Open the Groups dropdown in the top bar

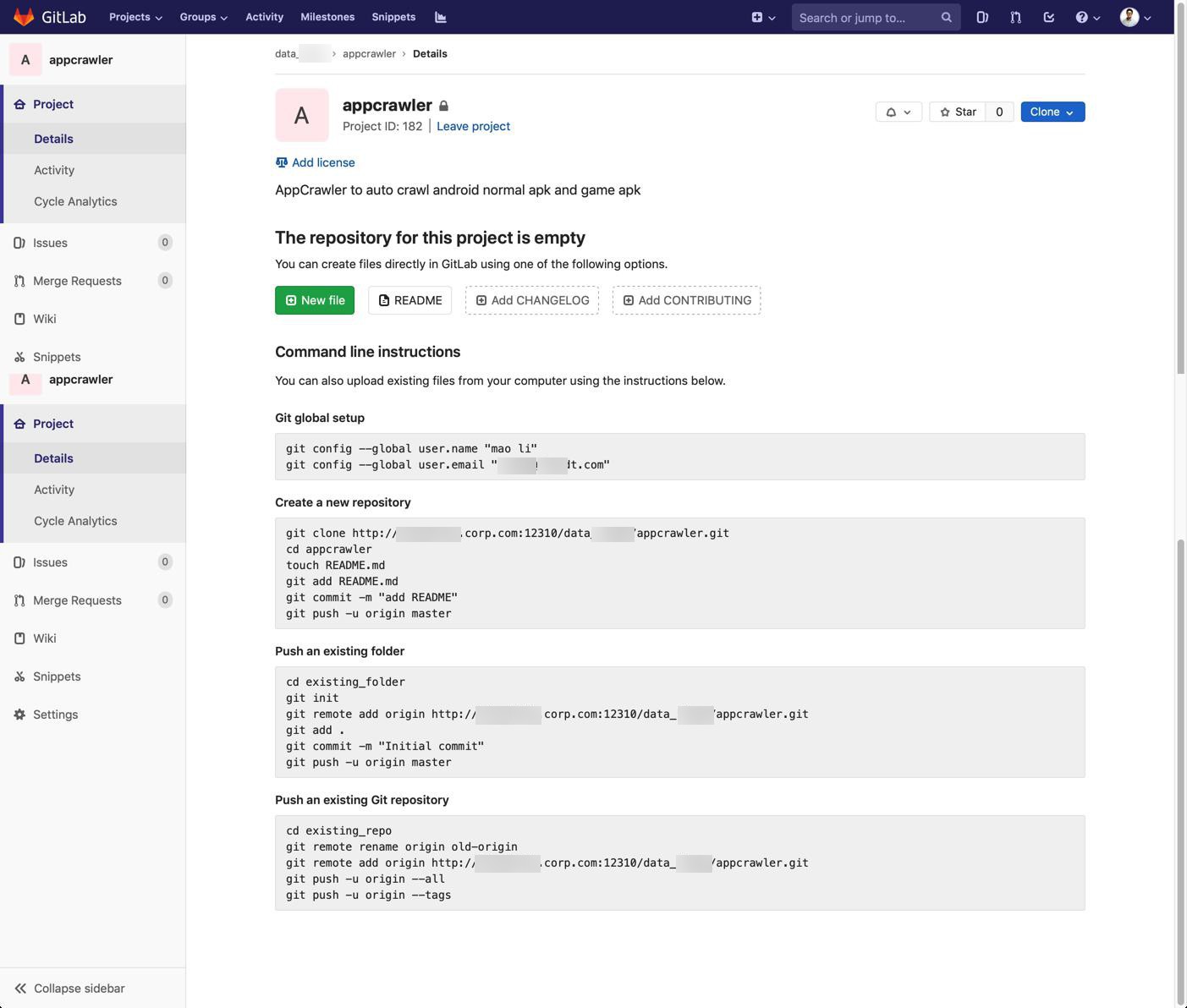pyautogui.click(x=203, y=17)
